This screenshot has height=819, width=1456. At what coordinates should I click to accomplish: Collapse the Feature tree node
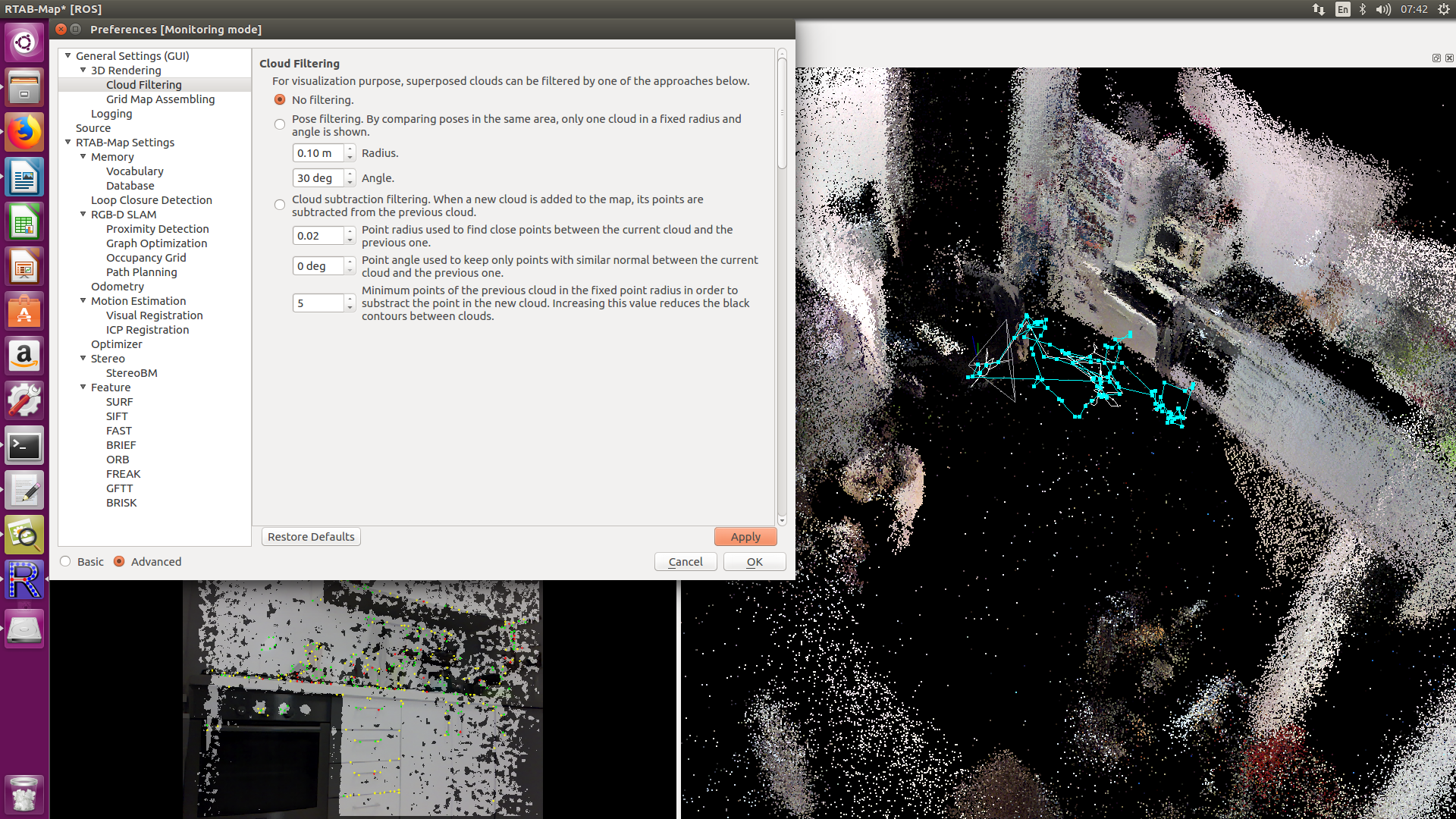click(83, 388)
